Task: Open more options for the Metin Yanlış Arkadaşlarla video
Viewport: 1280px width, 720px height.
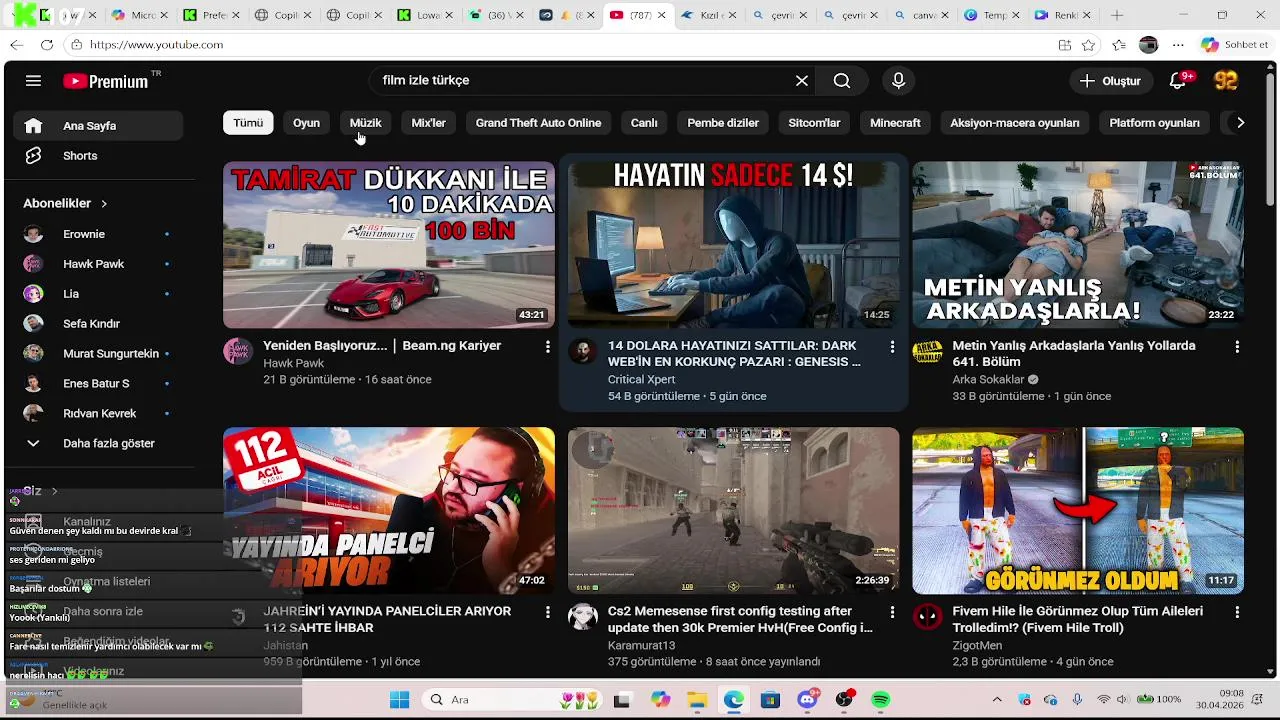Action: coord(1237,346)
